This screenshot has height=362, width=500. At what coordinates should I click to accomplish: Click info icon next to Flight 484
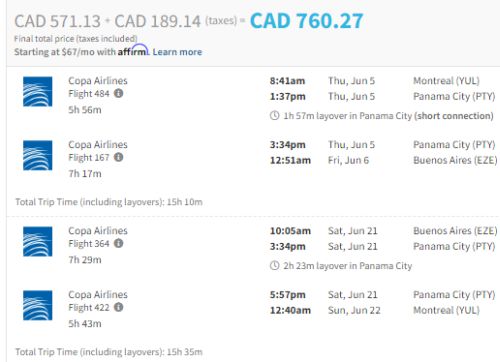click(x=118, y=93)
